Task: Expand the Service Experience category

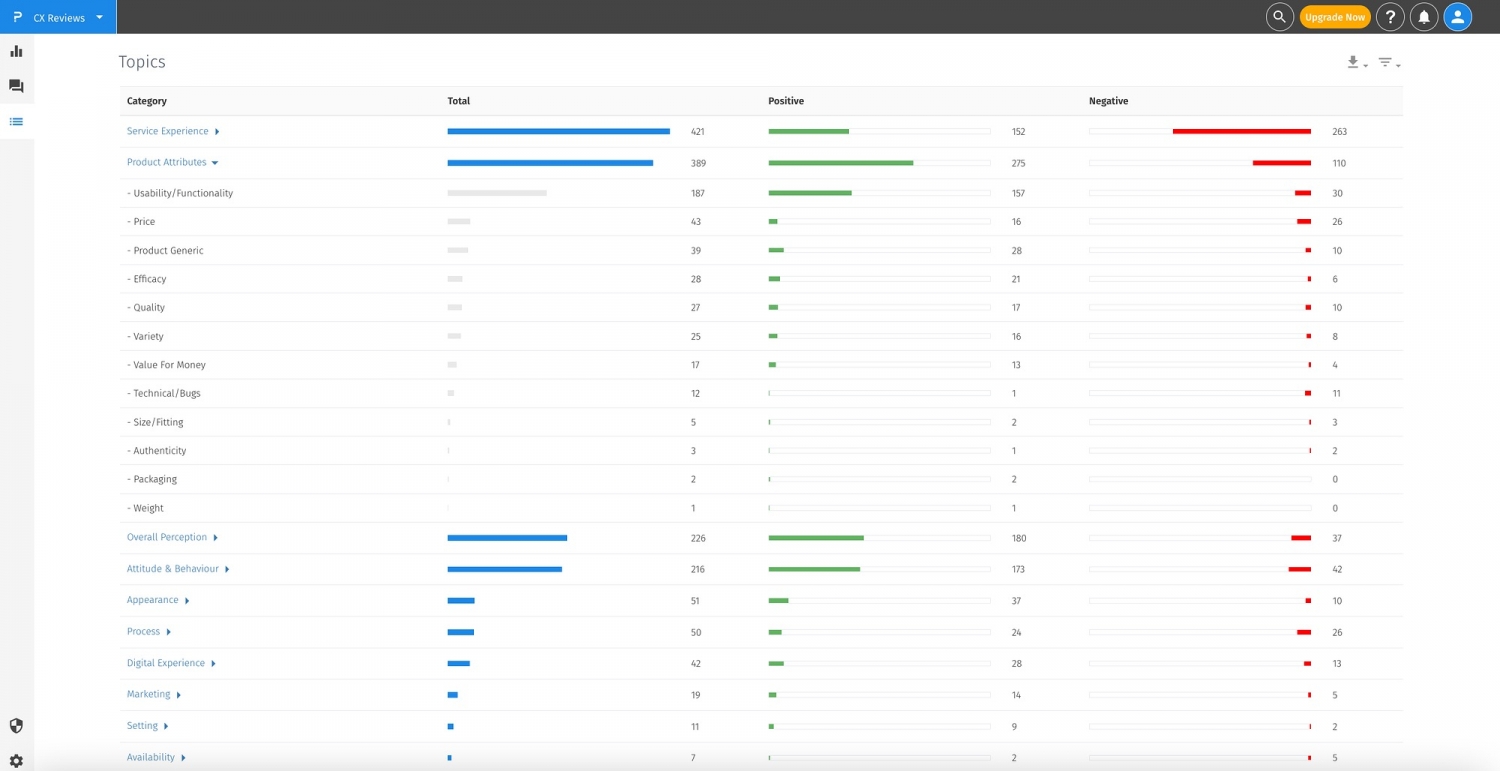Action: pyautogui.click(x=217, y=131)
